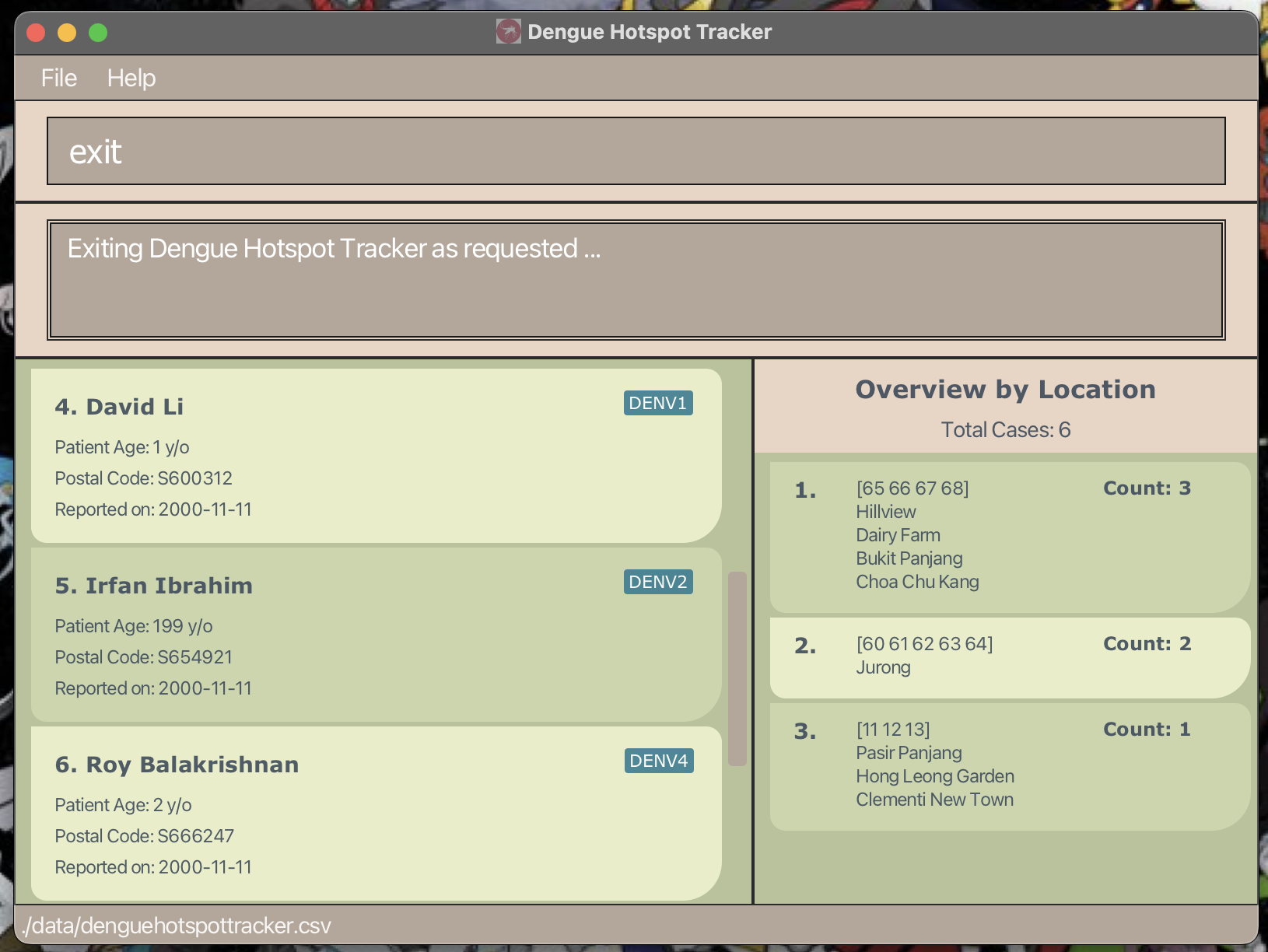This screenshot has height=952, width=1268.
Task: Click the result message display box
Action: coord(636,280)
